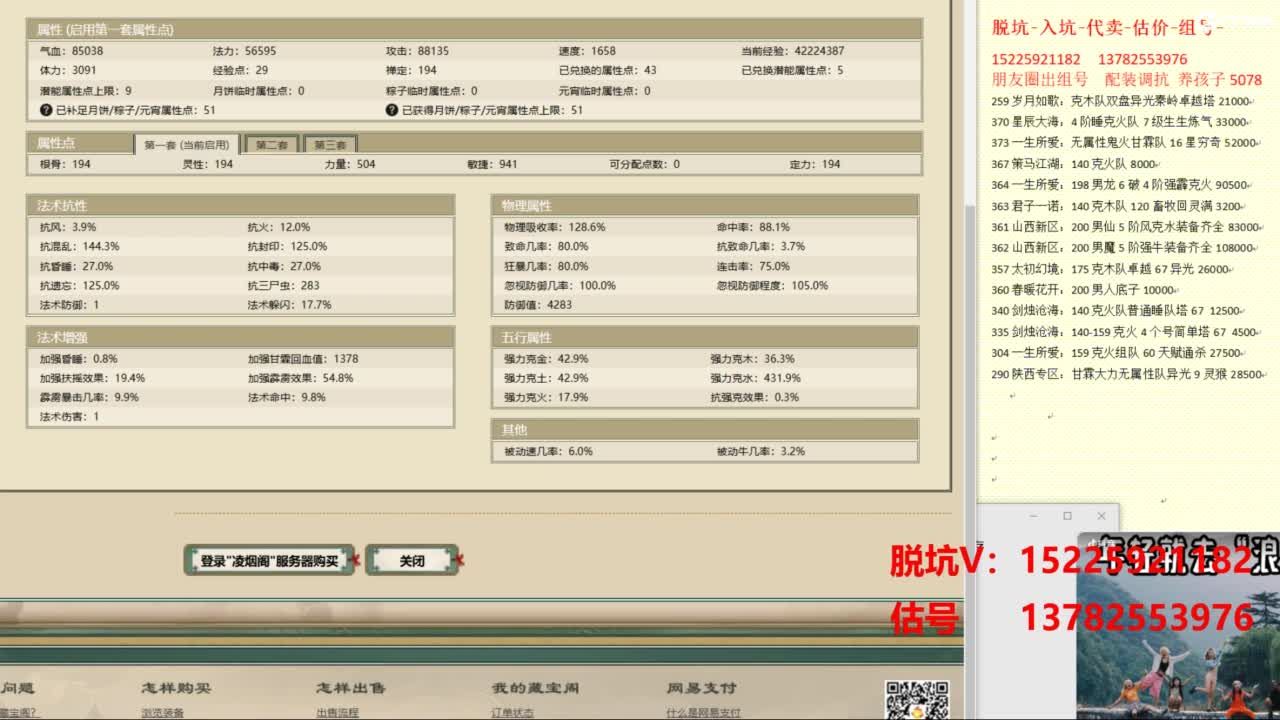Select document row 259 岁月如歌
The image size is (1280, 720).
point(1123,101)
